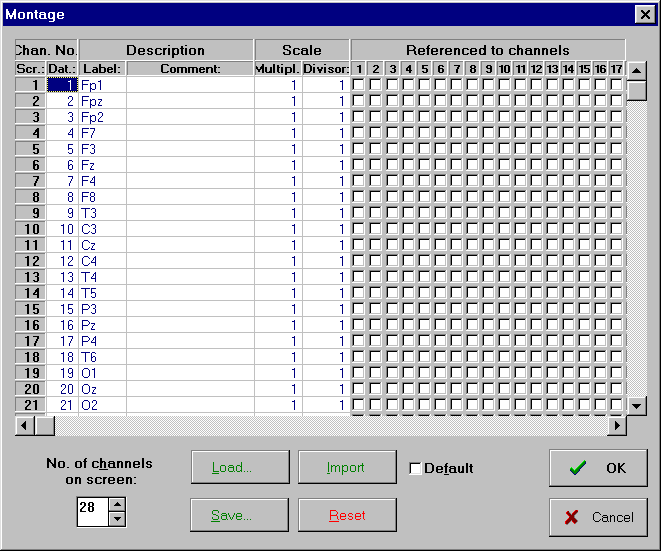
Task: Enable the Default checkbox
Action: 415,468
